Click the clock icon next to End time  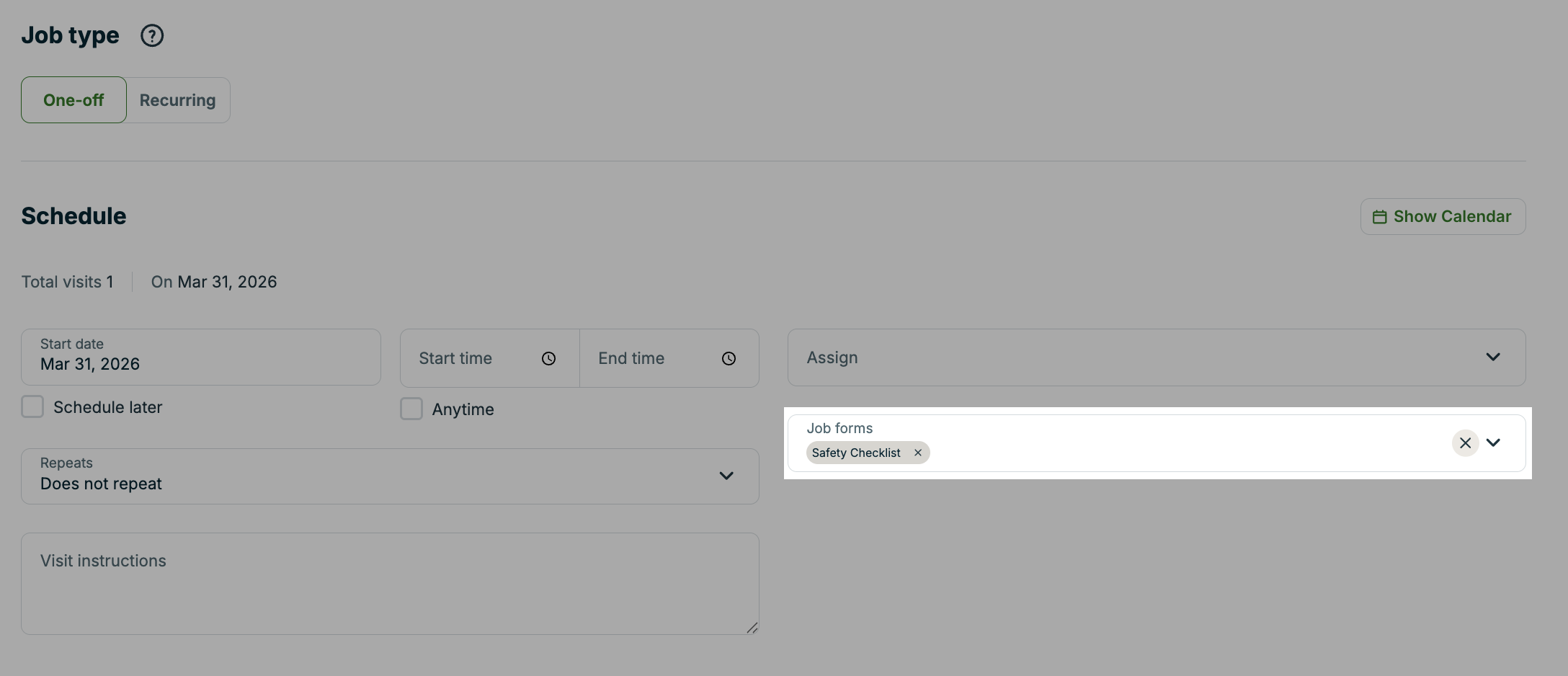pyautogui.click(x=729, y=358)
